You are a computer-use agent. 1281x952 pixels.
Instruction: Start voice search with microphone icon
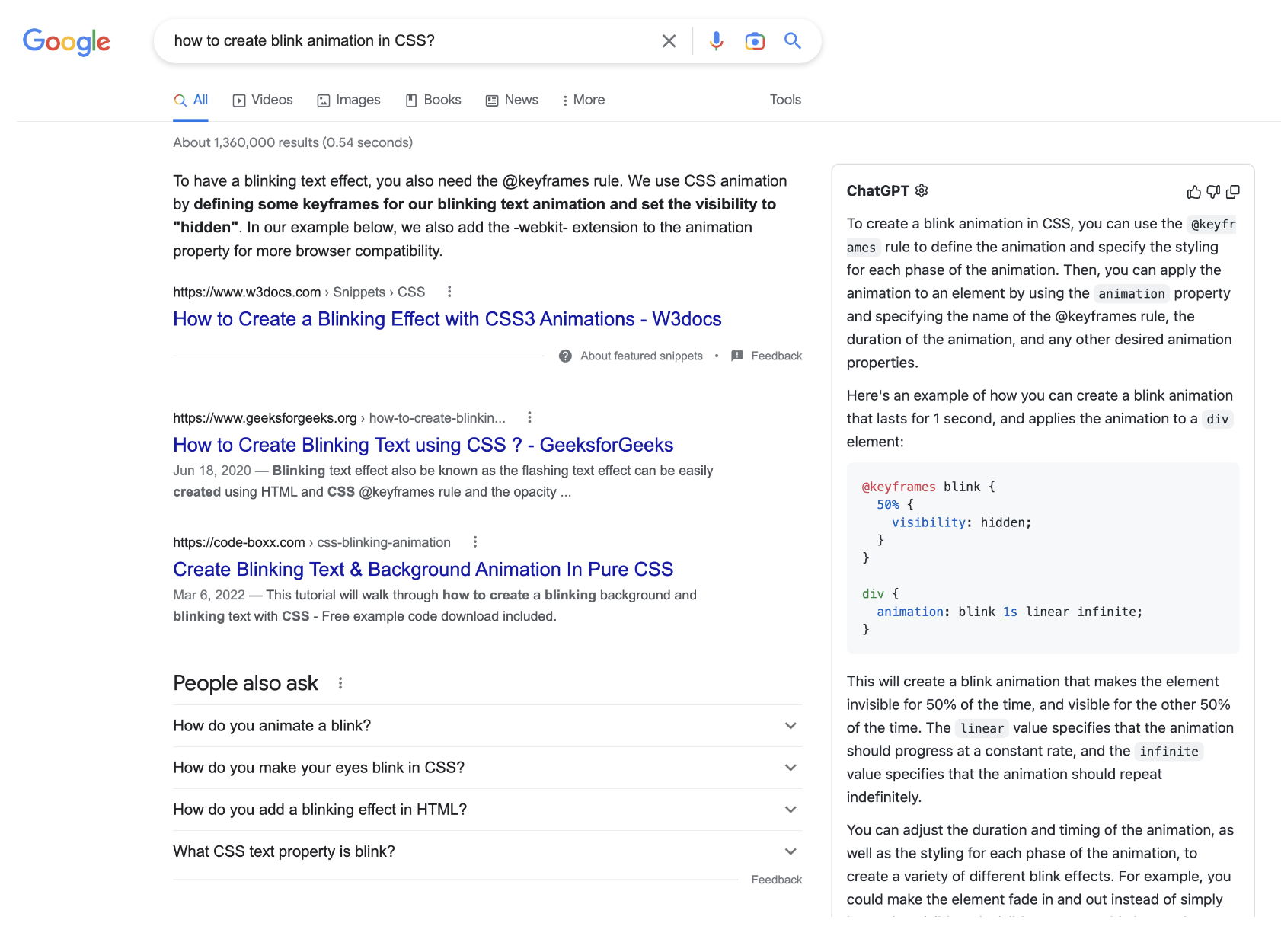[x=716, y=41]
